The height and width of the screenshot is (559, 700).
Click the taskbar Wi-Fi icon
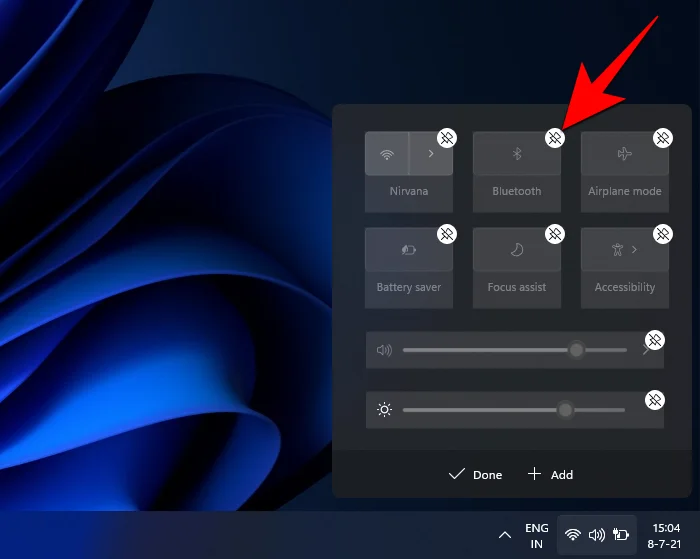point(573,534)
